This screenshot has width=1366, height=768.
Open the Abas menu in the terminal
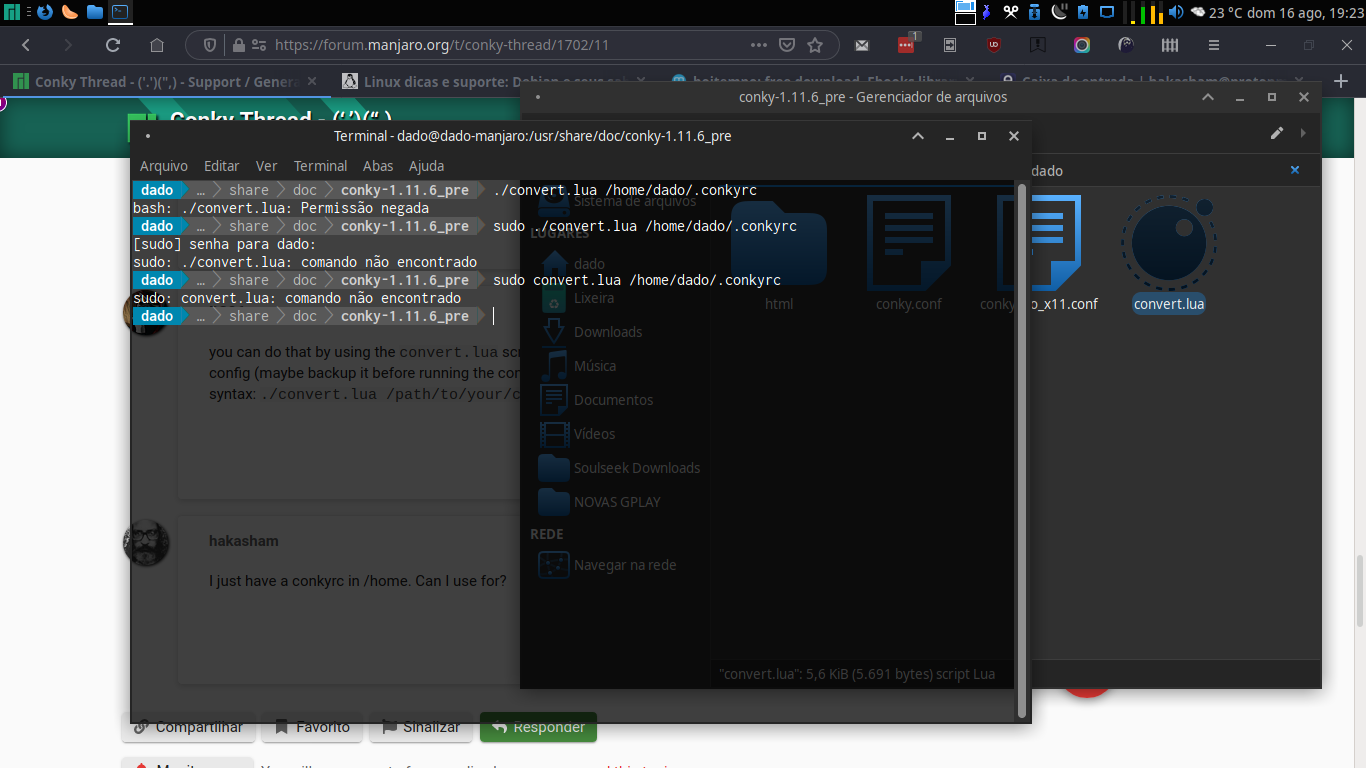[x=378, y=166]
